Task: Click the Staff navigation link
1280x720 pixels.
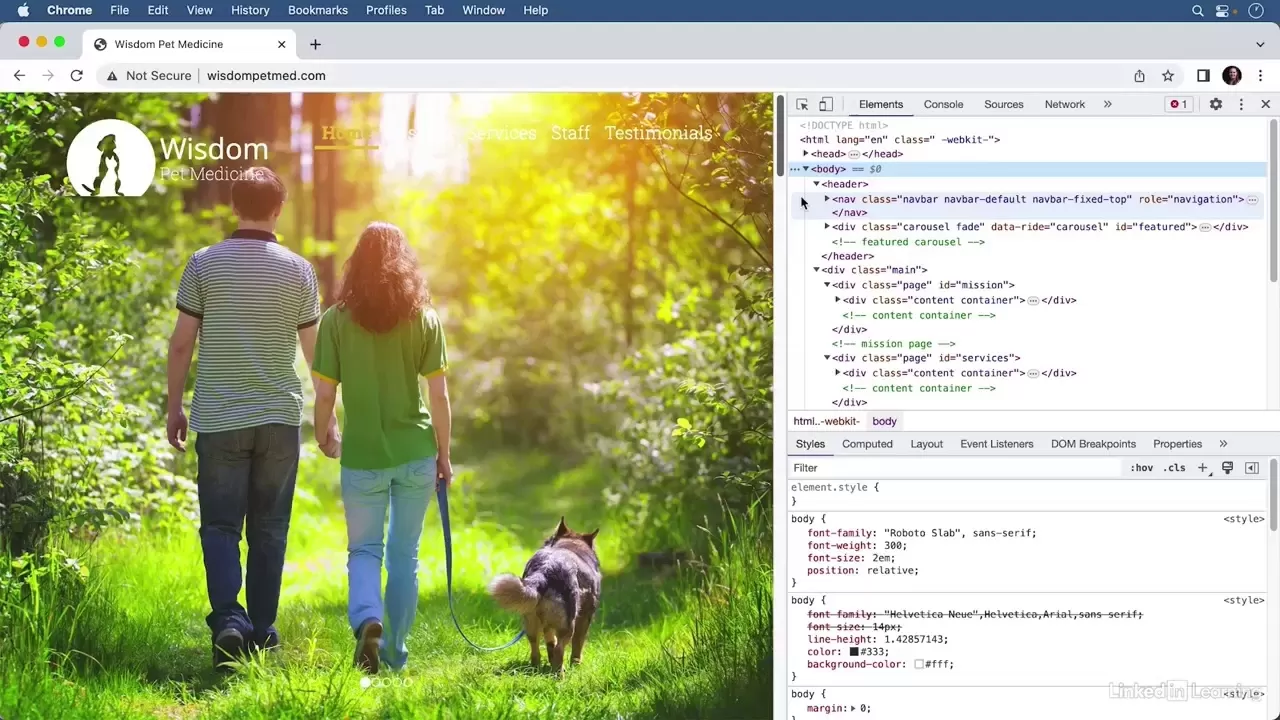Action: pyautogui.click(x=570, y=133)
